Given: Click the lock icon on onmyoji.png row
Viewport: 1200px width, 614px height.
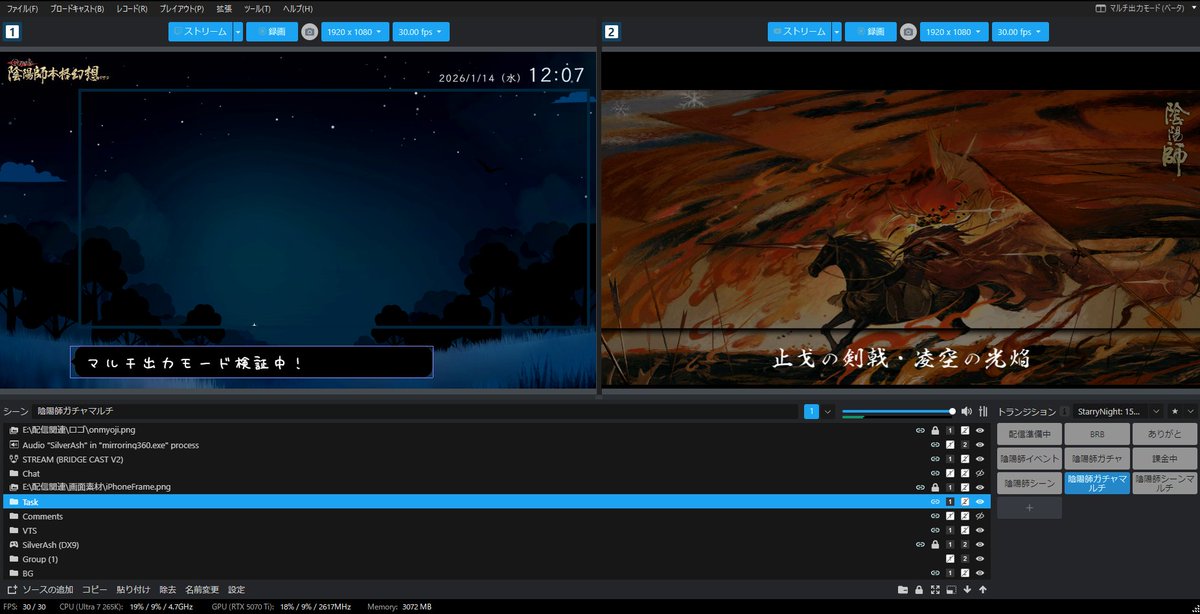Looking at the screenshot, I should 935,430.
